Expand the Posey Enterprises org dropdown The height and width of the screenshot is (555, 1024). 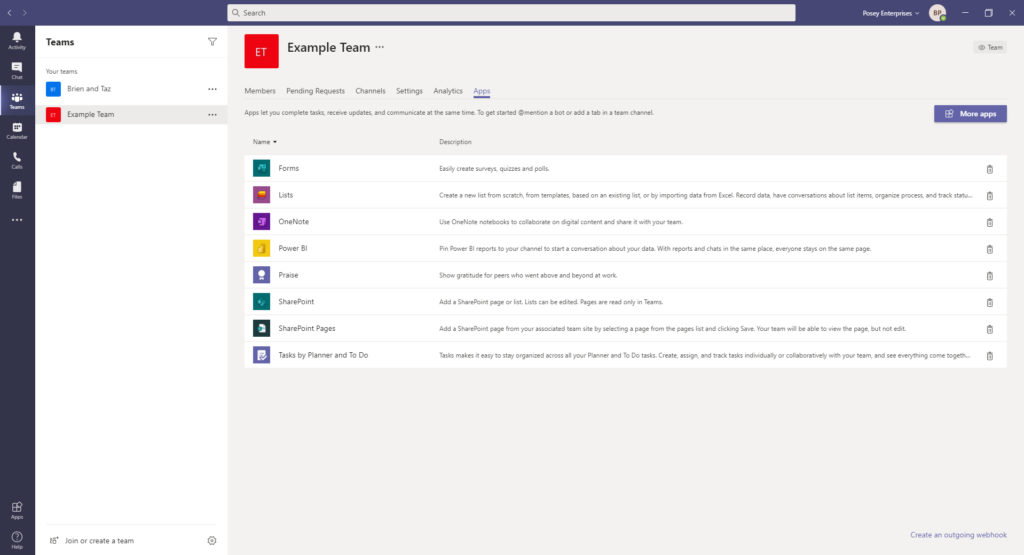point(890,13)
